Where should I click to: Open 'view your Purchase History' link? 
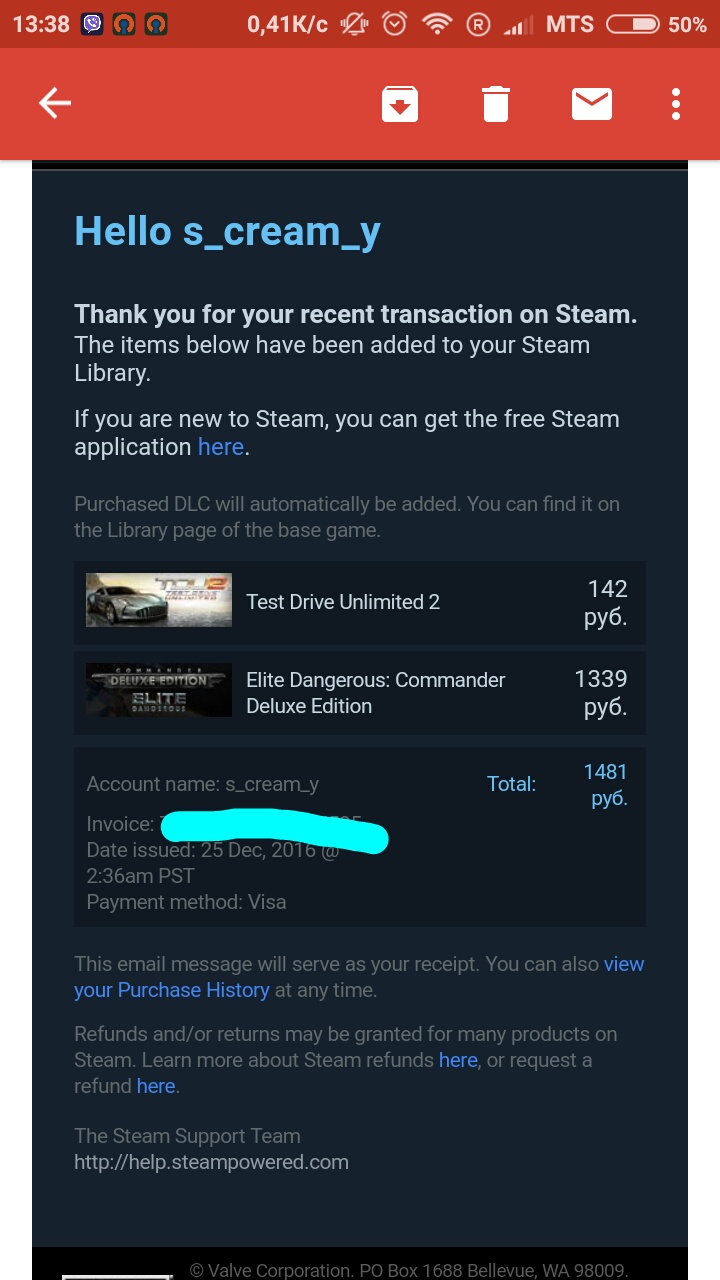(171, 990)
